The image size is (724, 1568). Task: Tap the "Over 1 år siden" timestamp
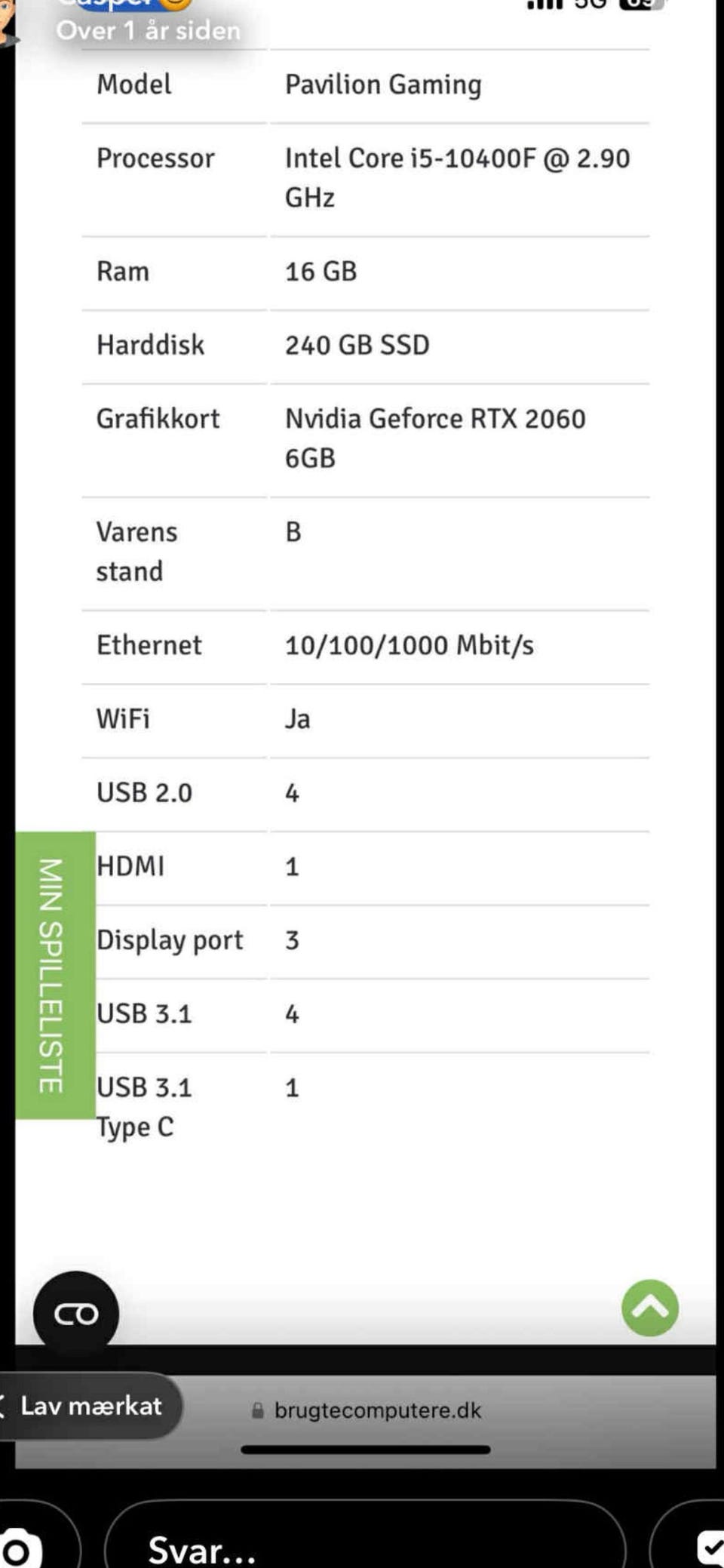click(x=149, y=31)
